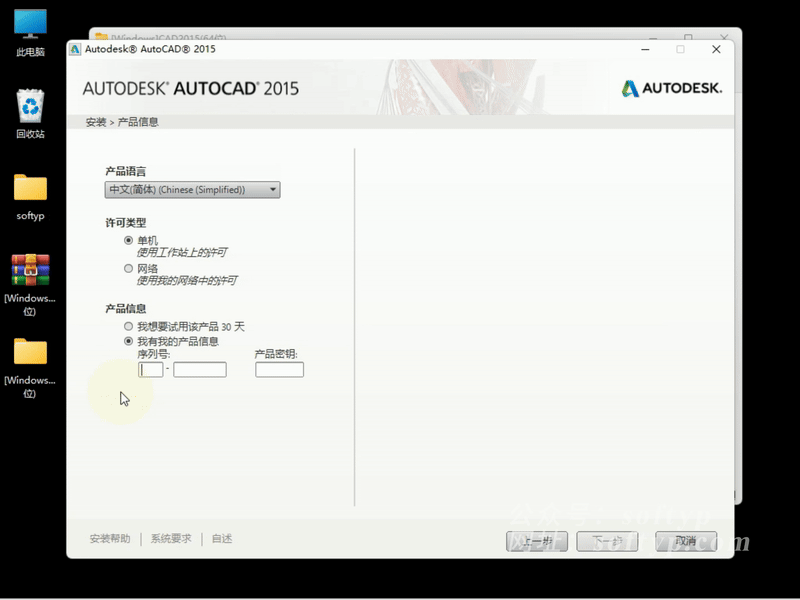Open the 产品语言 language dropdown
This screenshot has height=600, width=800.
(x=192, y=190)
